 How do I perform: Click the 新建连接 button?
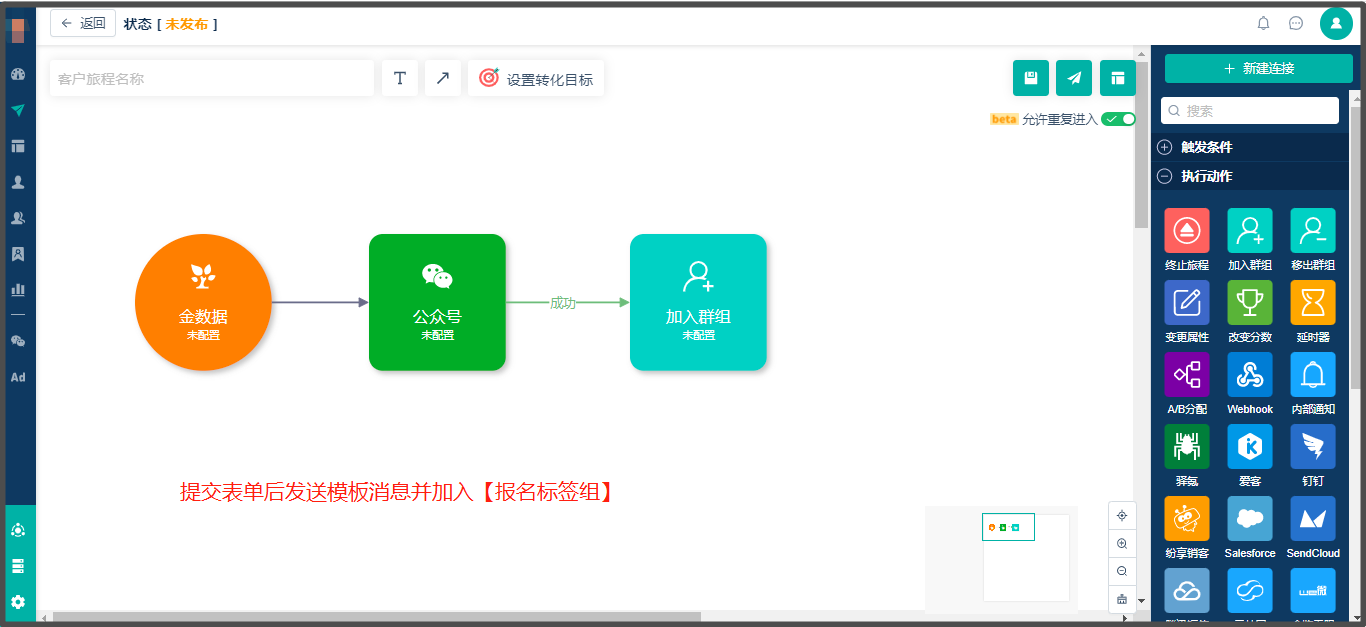coord(1259,68)
